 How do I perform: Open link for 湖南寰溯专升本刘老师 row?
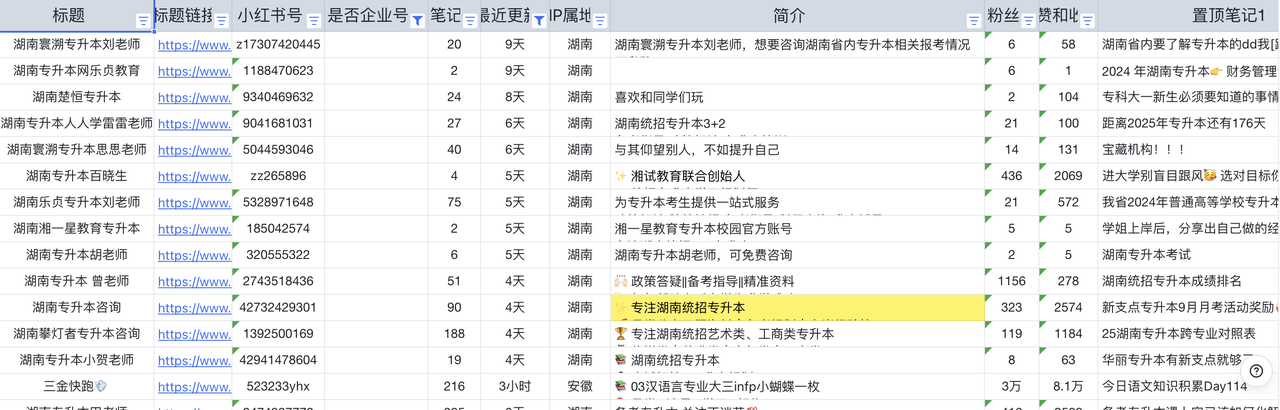(x=194, y=45)
